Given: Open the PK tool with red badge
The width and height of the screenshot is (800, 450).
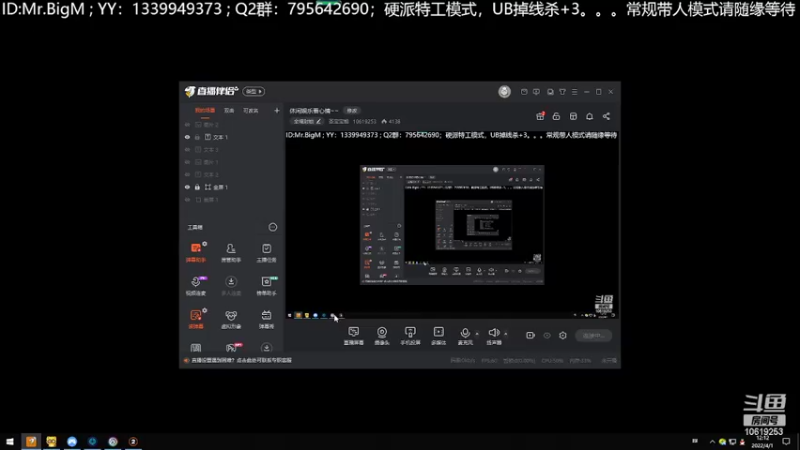Looking at the screenshot, I should click(x=232, y=347).
